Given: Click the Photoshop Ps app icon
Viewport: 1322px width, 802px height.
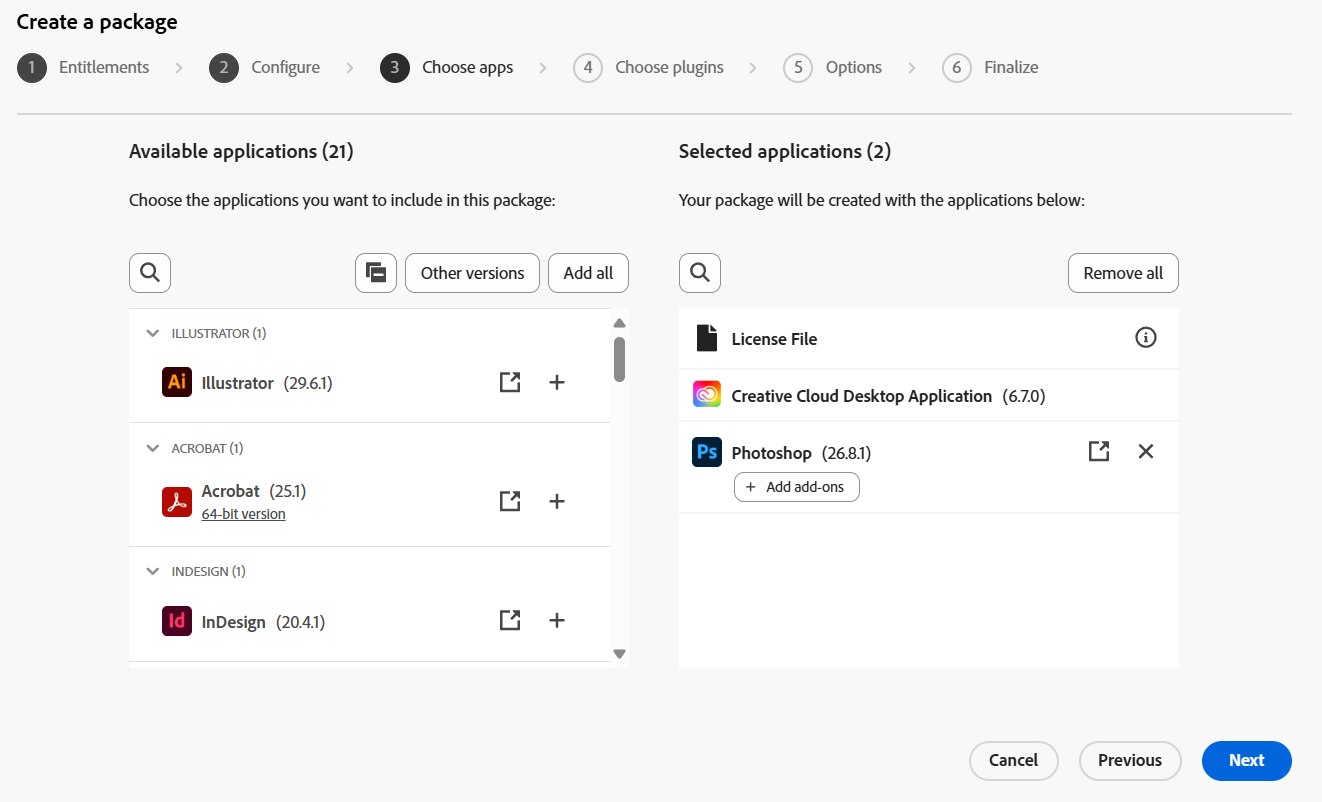Looking at the screenshot, I should click(707, 452).
